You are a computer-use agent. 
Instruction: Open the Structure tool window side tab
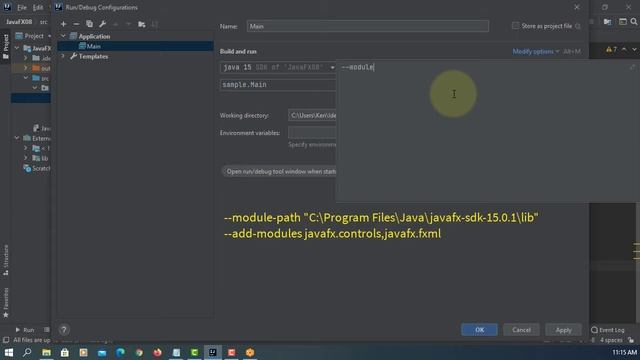[6, 260]
